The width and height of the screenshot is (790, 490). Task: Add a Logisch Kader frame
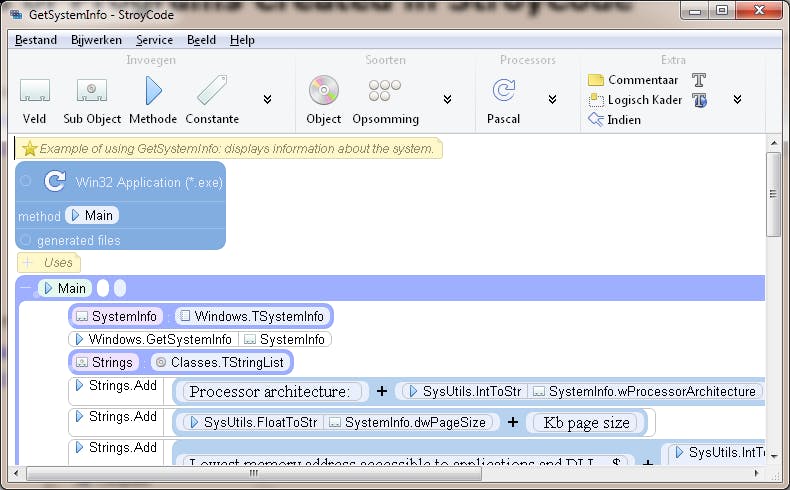[635, 100]
